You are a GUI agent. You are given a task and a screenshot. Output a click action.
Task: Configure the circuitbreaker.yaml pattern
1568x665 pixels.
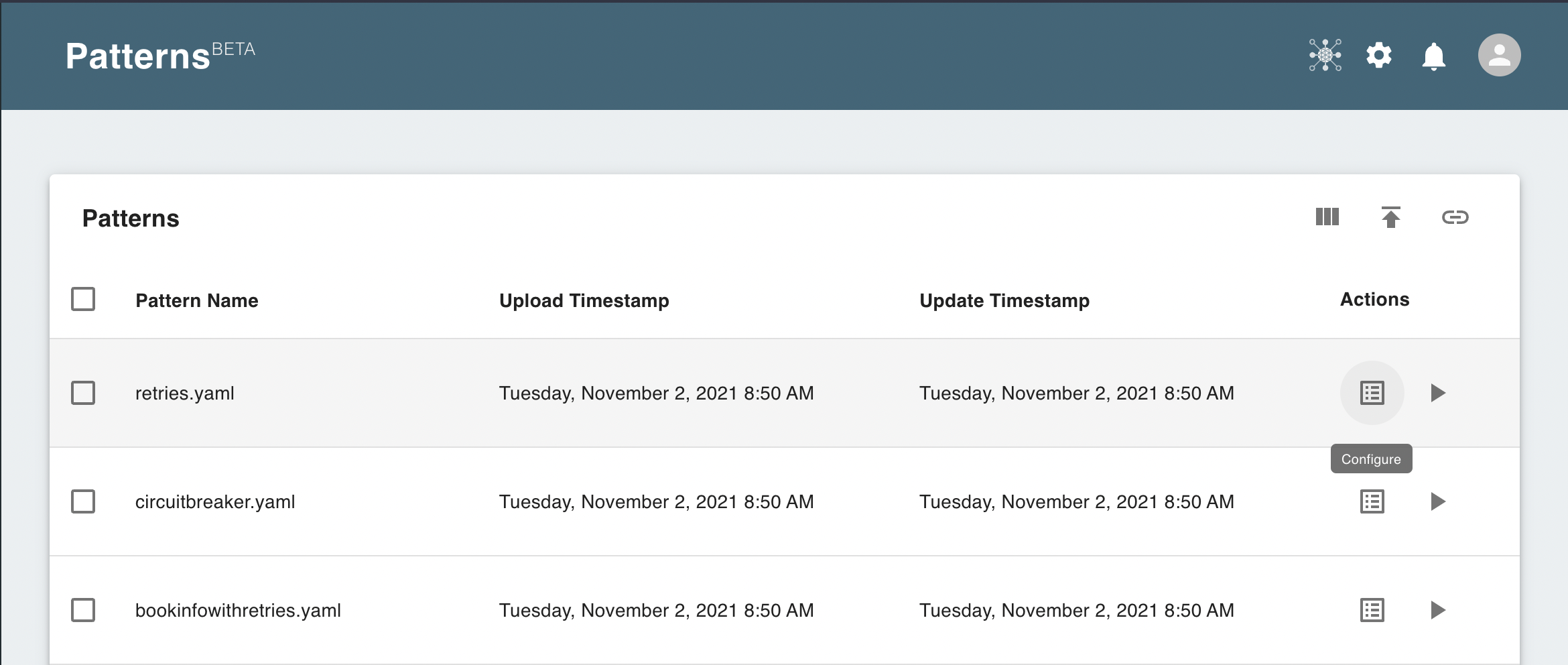(x=1372, y=501)
